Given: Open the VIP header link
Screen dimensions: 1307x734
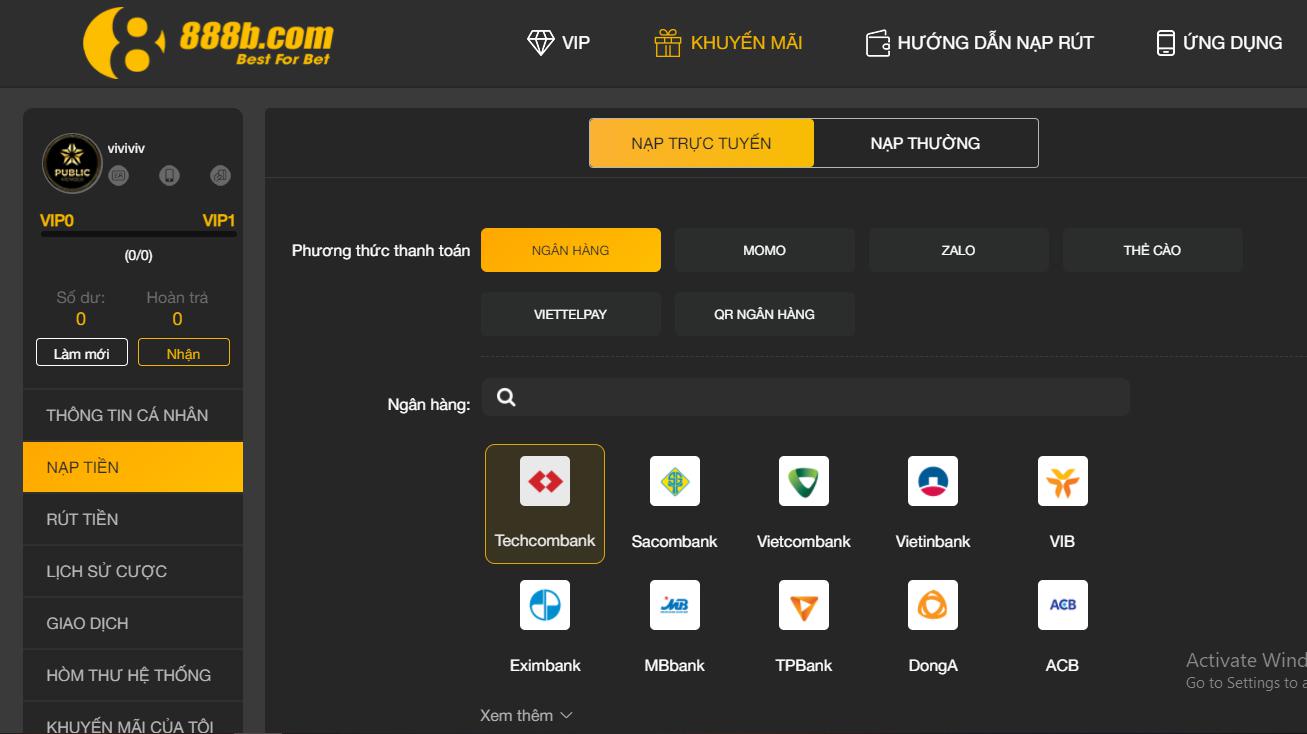Looking at the screenshot, I should (559, 43).
